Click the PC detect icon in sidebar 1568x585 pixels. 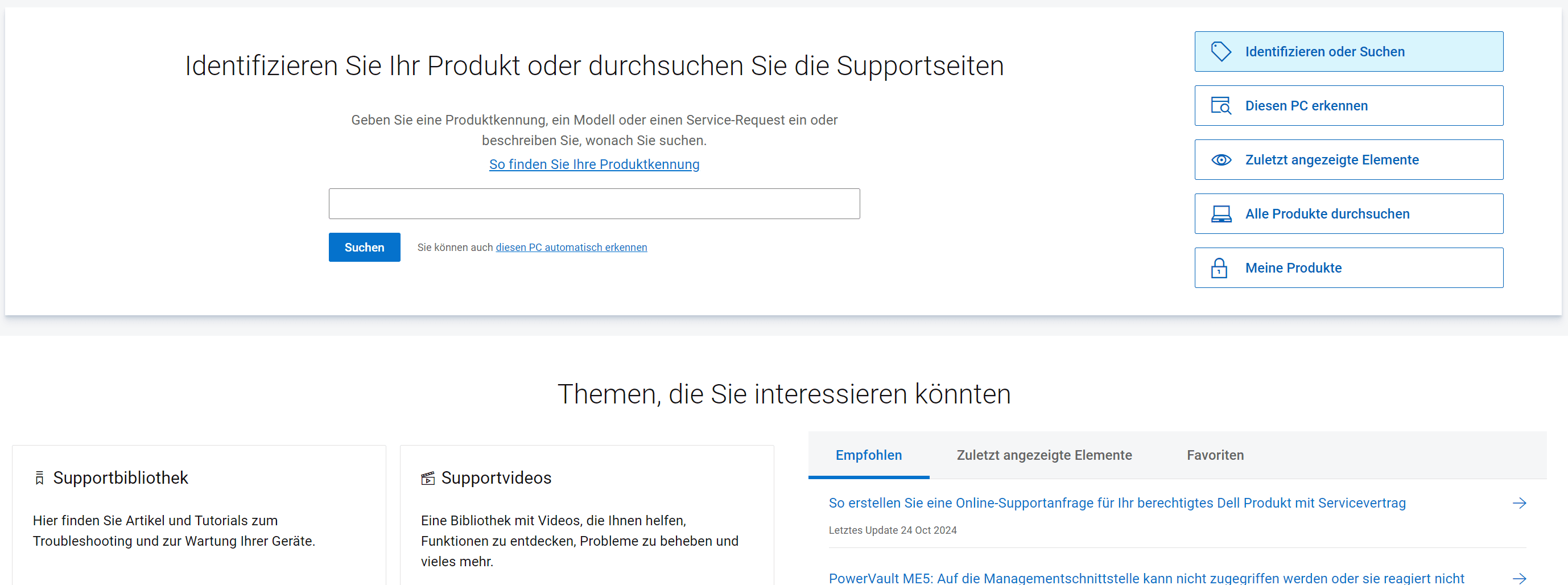pyautogui.click(x=1220, y=106)
